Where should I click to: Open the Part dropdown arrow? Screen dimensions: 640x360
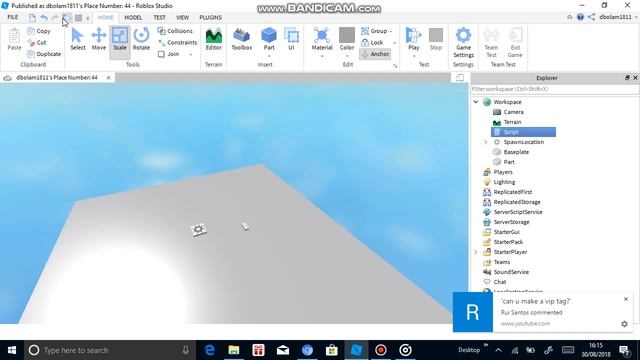click(269, 56)
